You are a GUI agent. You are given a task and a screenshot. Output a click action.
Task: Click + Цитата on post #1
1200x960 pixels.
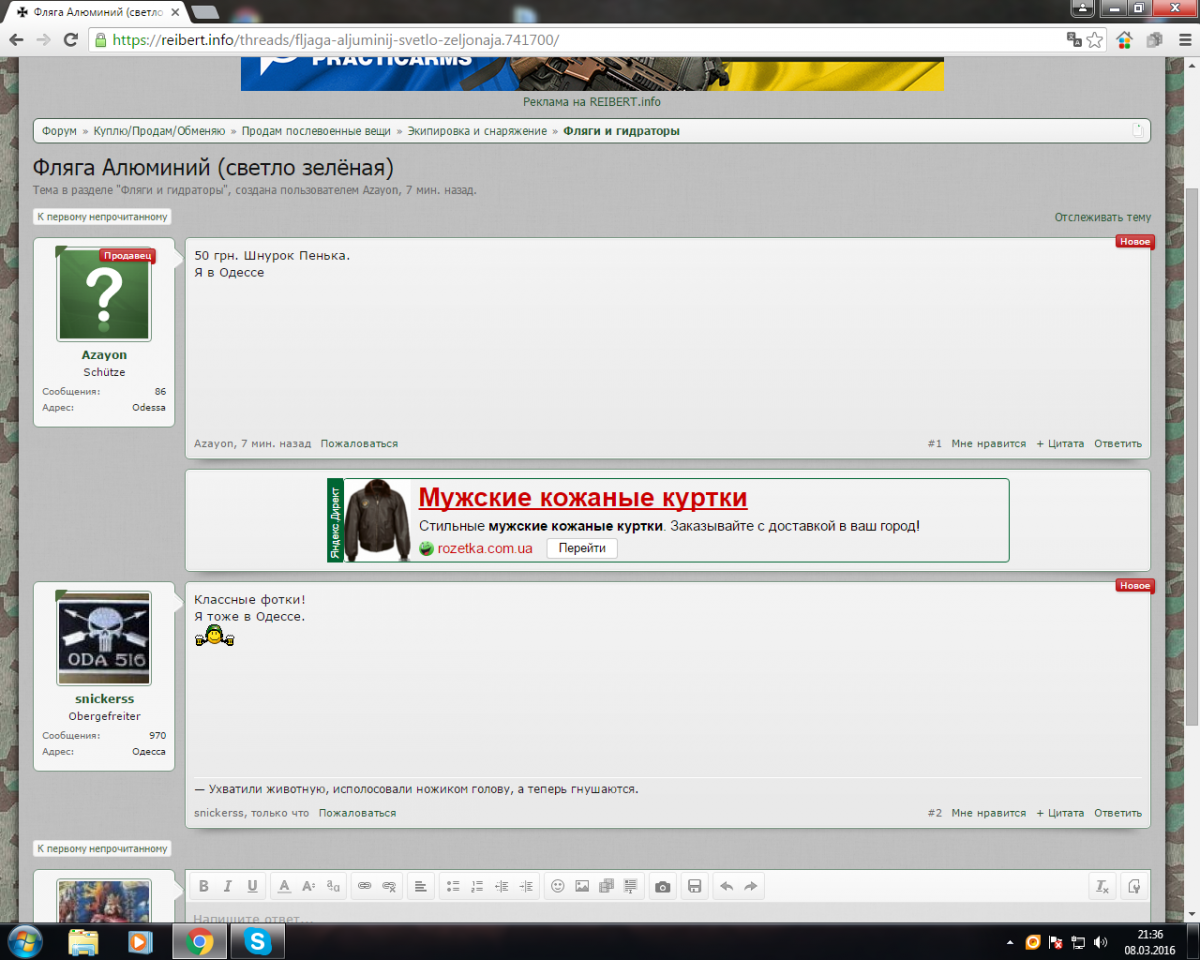pos(1060,443)
